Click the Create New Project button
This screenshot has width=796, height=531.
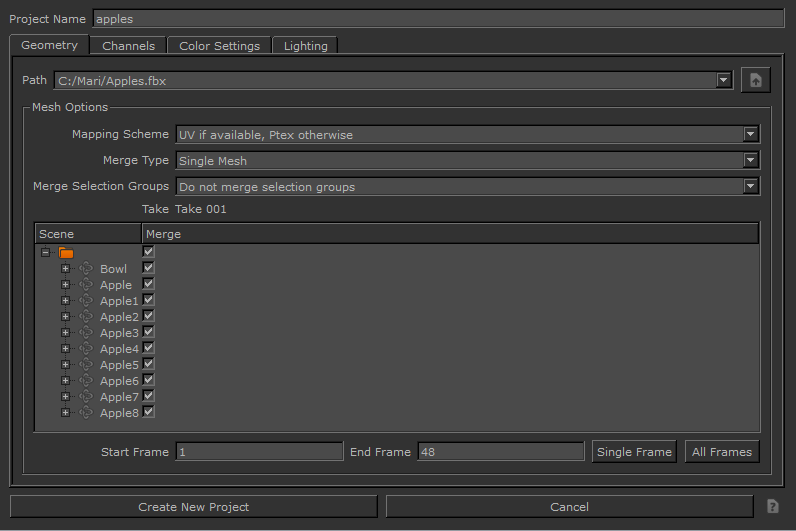click(193, 507)
